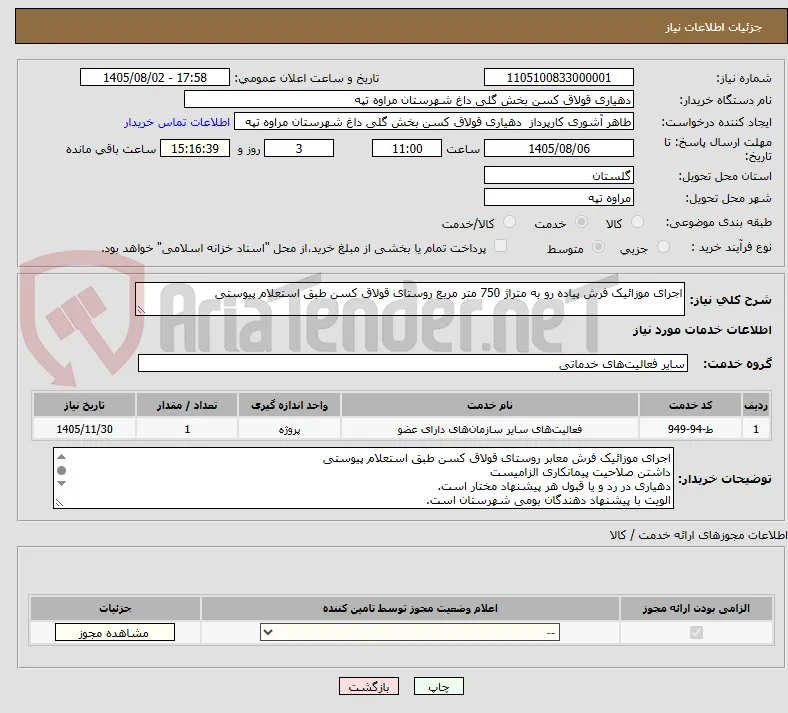Click the جزئیات اطلاعات نیاز page title

(x=714, y=27)
